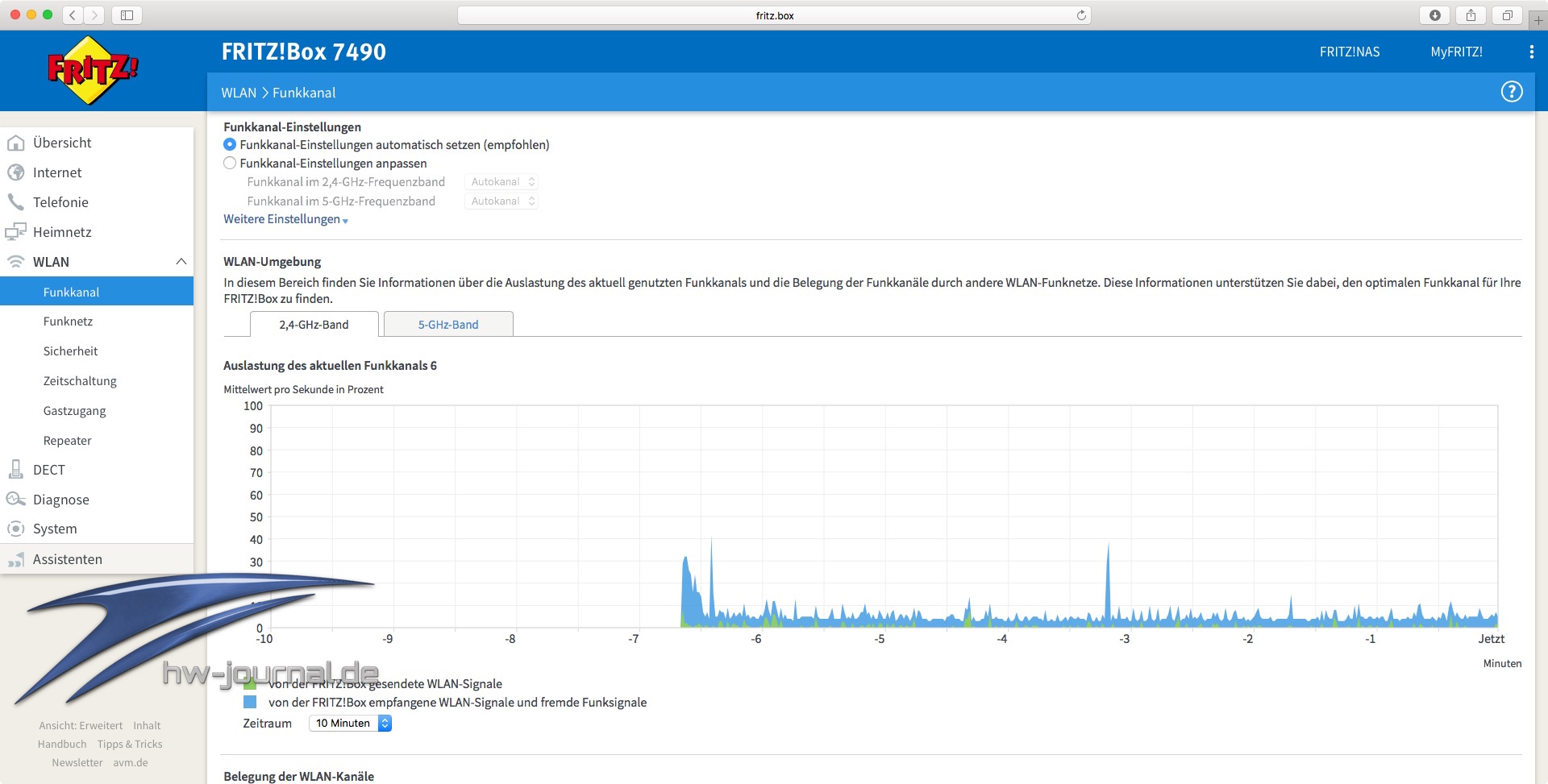Click the Diagnose icon
Image resolution: width=1548 pixels, height=784 pixels.
15,500
